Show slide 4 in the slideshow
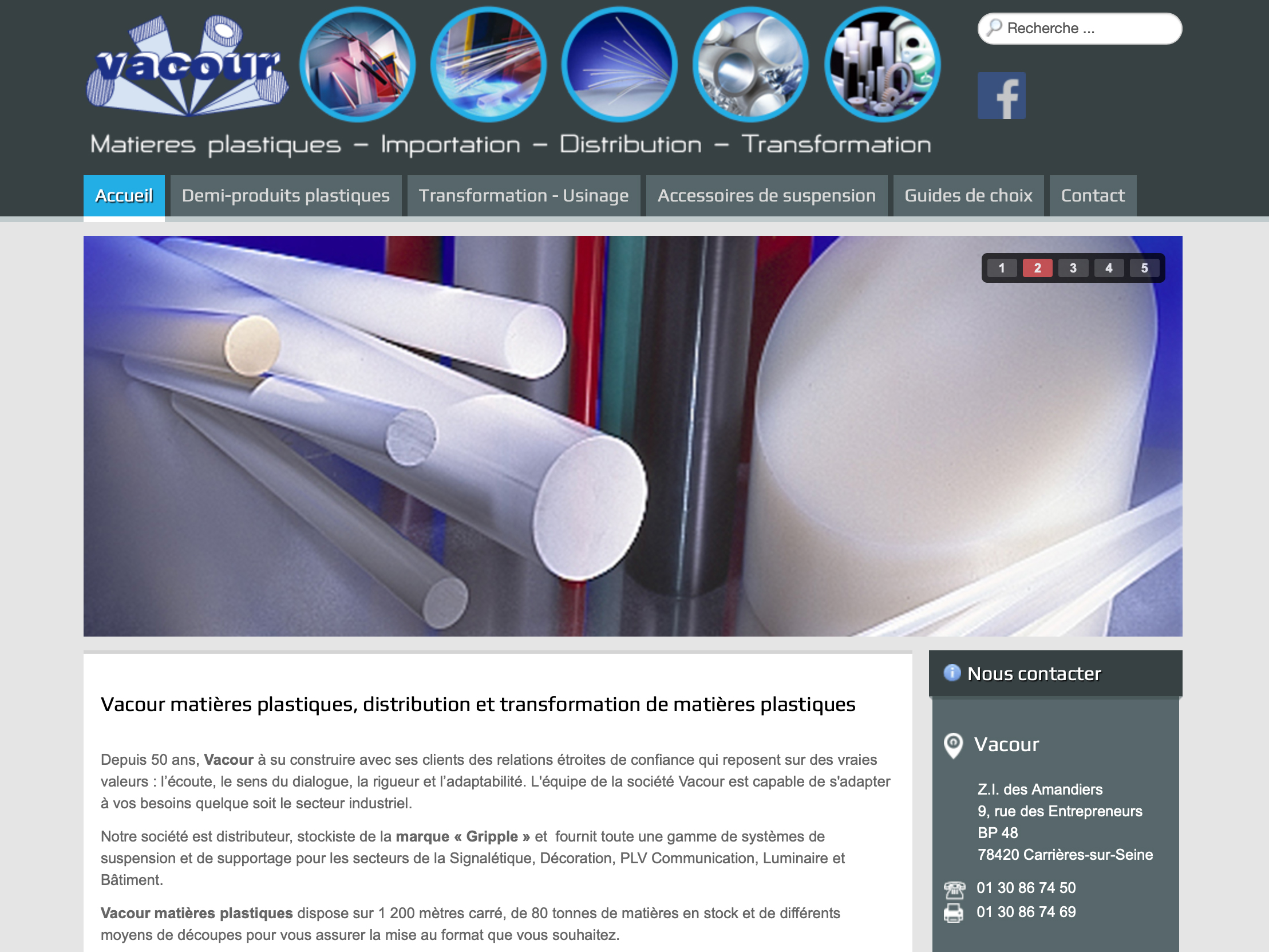This screenshot has width=1269, height=952. pos(1108,268)
